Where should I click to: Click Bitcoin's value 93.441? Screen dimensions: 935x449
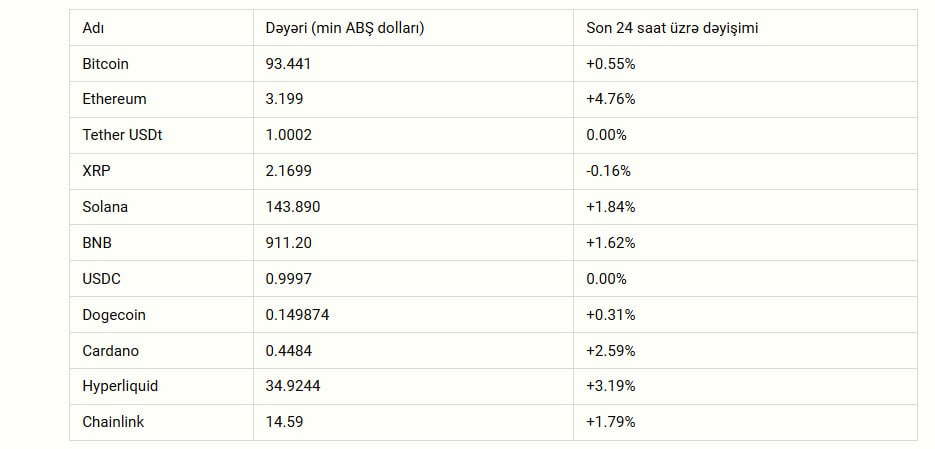287,63
